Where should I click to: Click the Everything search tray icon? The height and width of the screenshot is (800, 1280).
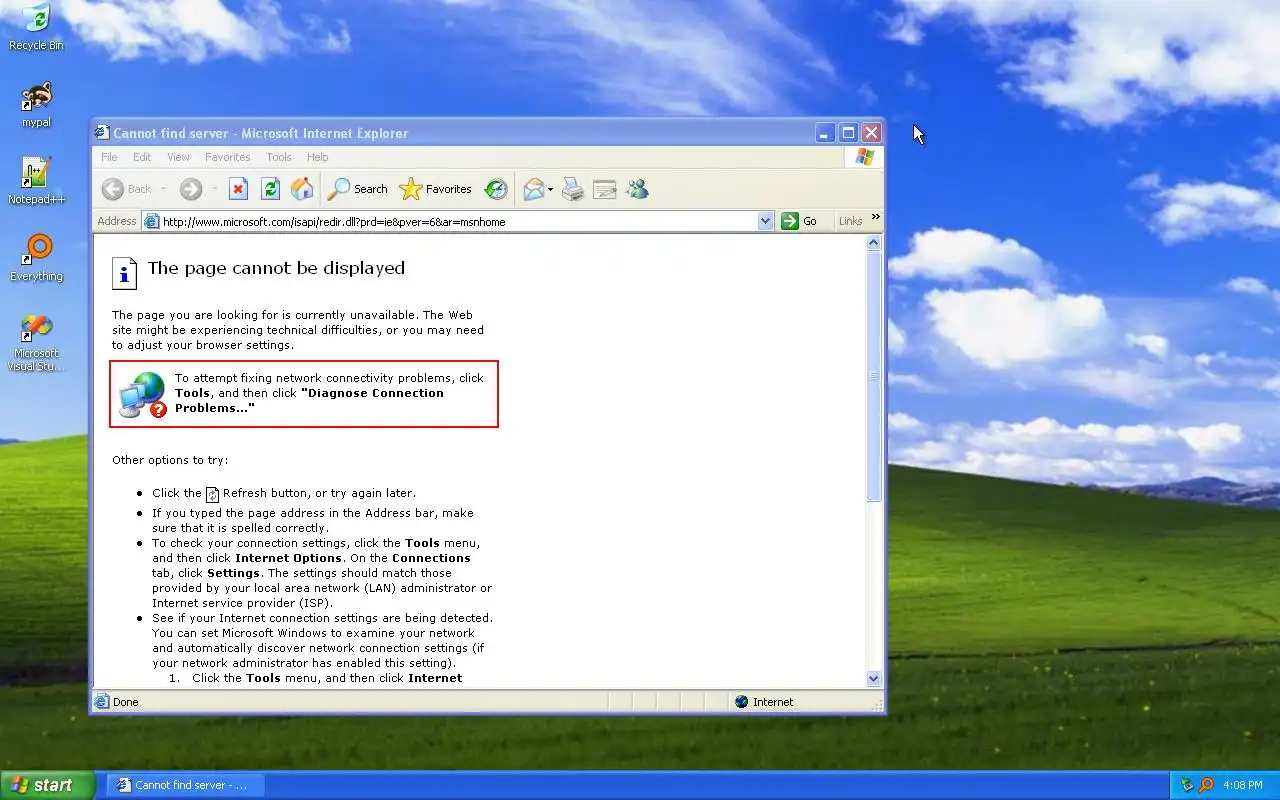[1206, 785]
